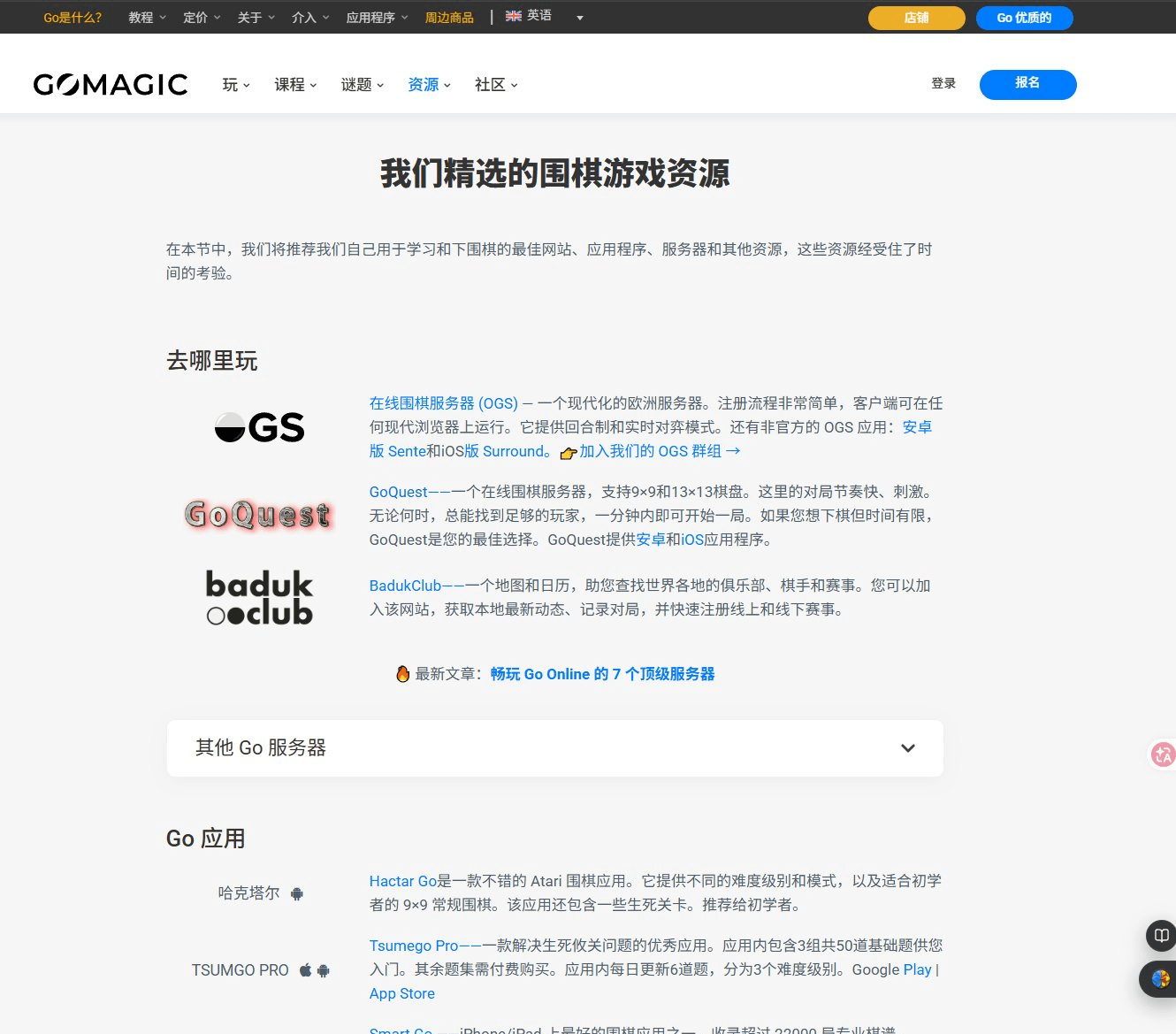The height and width of the screenshot is (1034, 1176).
Task: Open the 应用程序 top bar menu
Action: point(377,18)
